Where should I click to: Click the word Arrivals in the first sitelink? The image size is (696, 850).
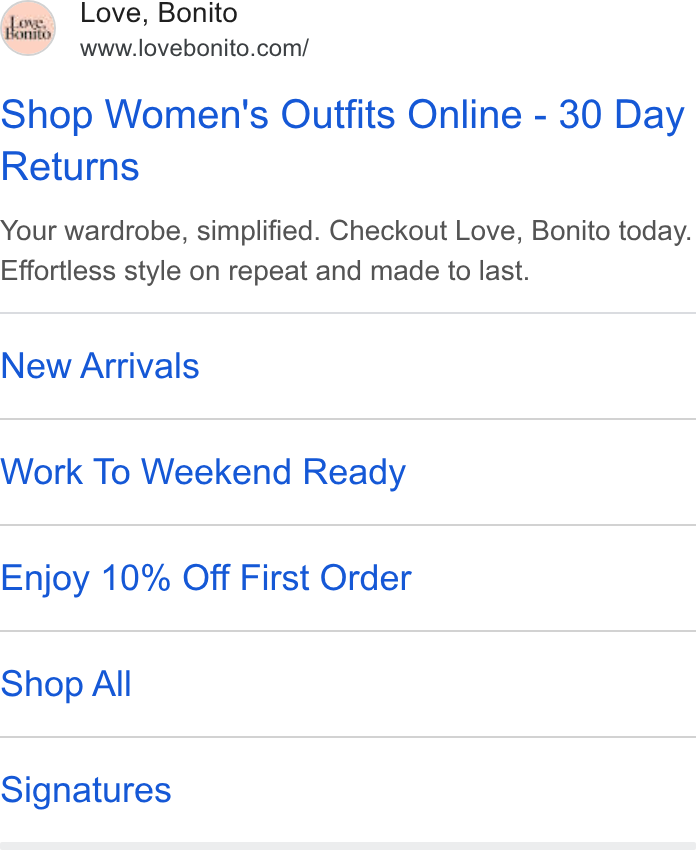point(140,366)
